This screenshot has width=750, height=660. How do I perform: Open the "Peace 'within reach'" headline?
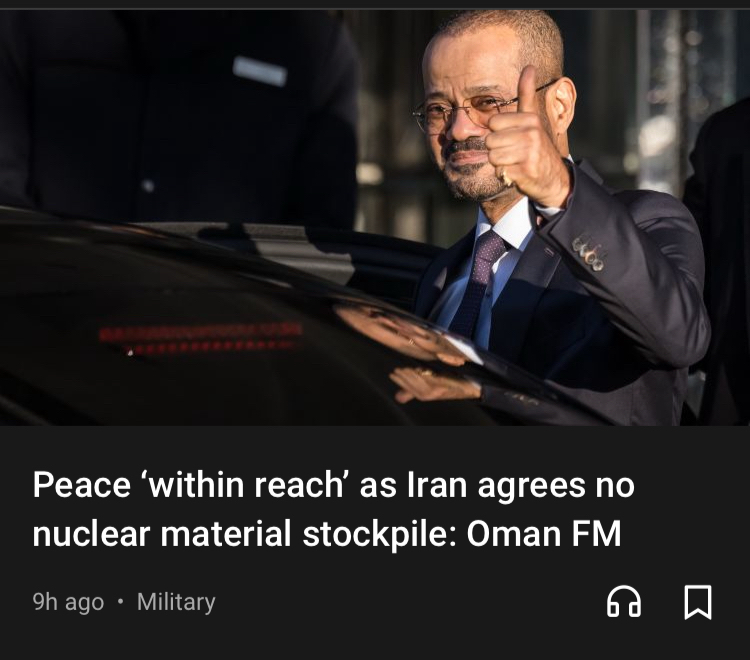pos(333,509)
